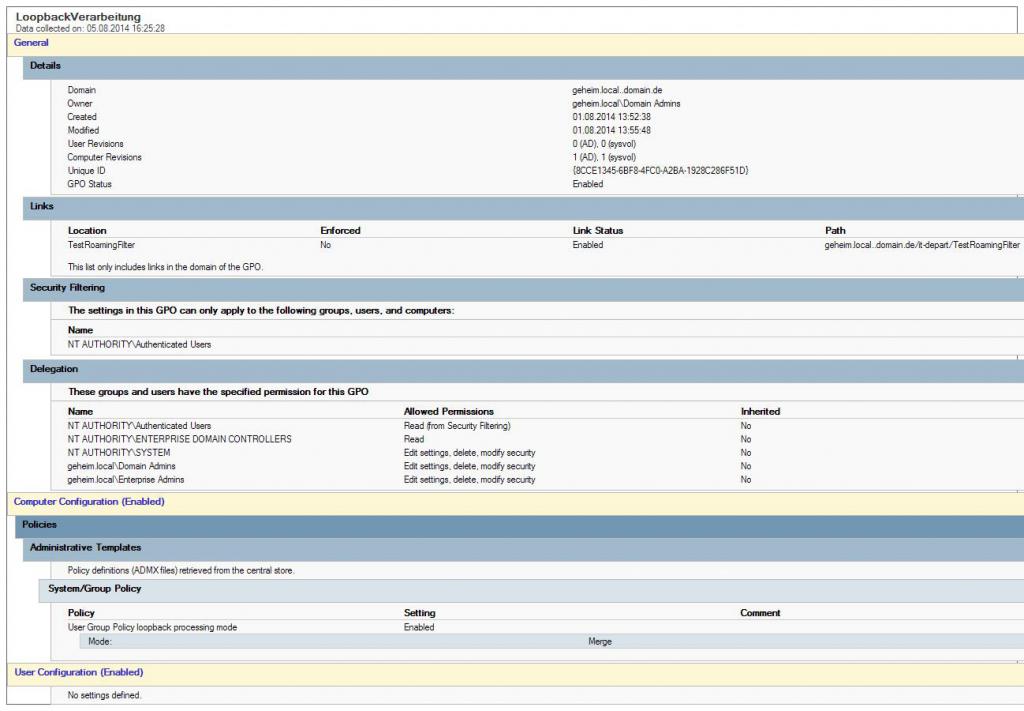Image resolution: width=1024 pixels, height=711 pixels.
Task: Select the User Revisions value 0 (AD), 0 (sysvol)
Action: coord(604,144)
